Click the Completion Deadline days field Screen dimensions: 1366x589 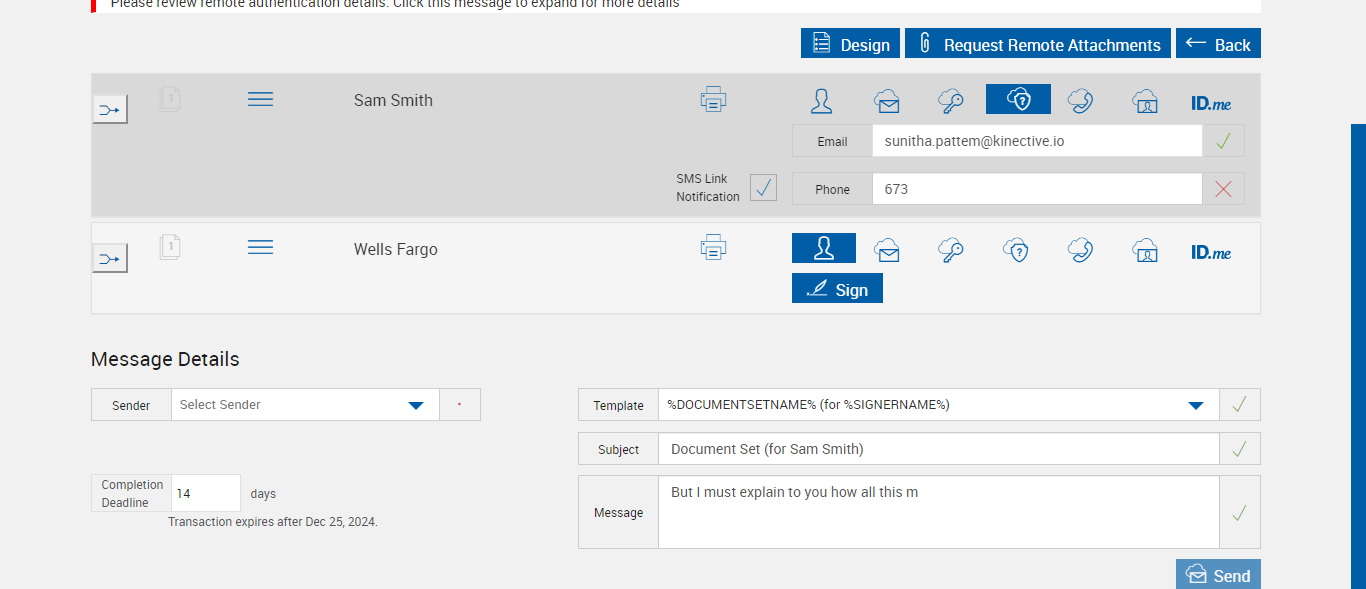pos(206,494)
